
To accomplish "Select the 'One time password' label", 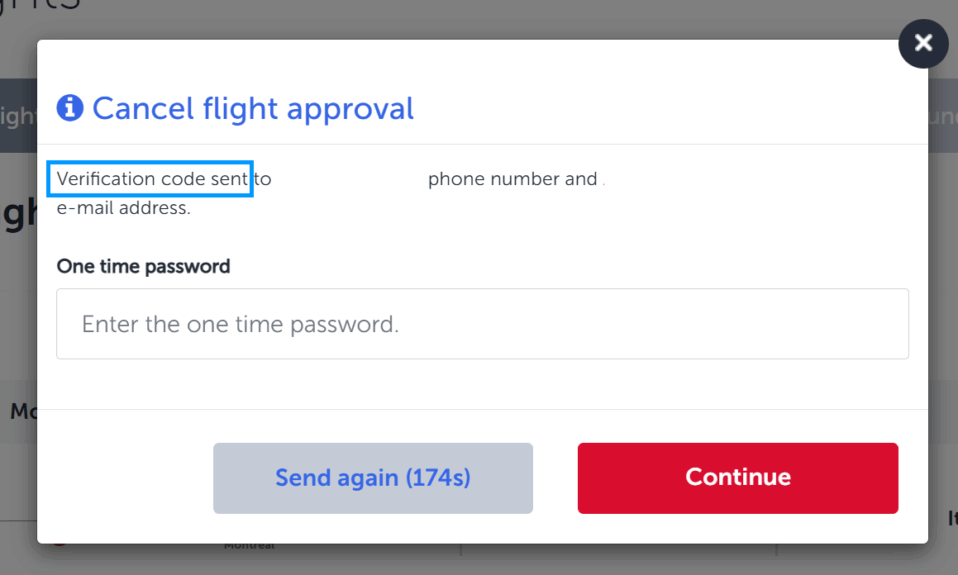I will point(143,266).
